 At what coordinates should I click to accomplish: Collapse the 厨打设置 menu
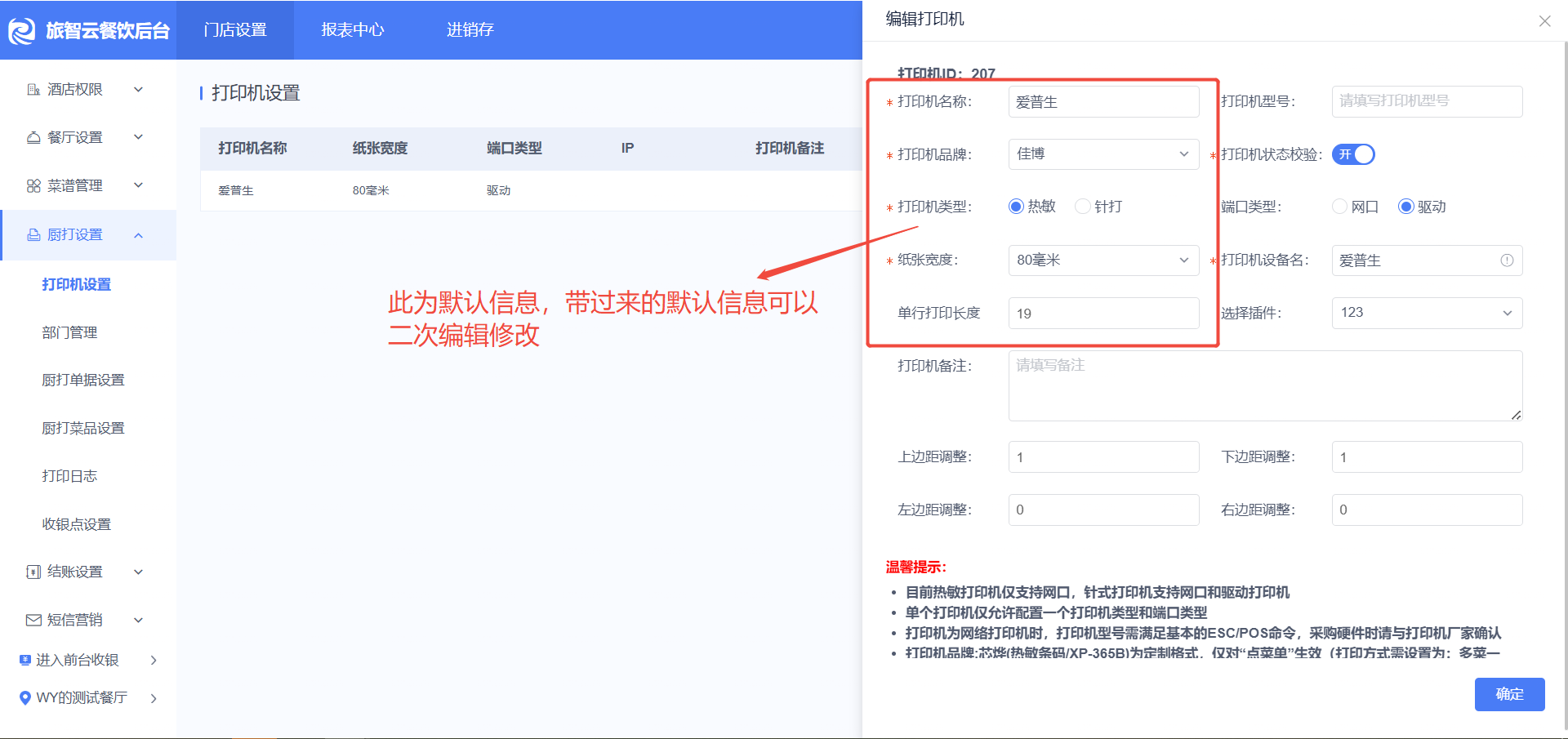pos(138,235)
